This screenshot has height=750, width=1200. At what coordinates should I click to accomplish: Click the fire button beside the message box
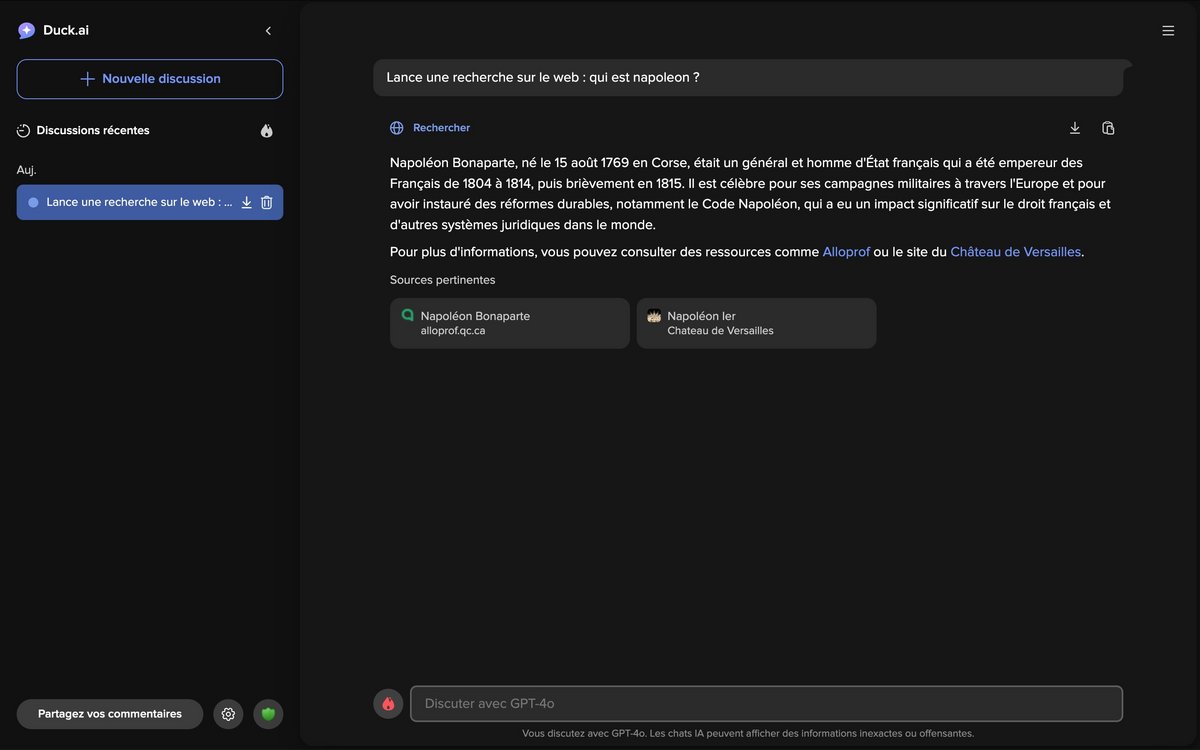point(388,704)
